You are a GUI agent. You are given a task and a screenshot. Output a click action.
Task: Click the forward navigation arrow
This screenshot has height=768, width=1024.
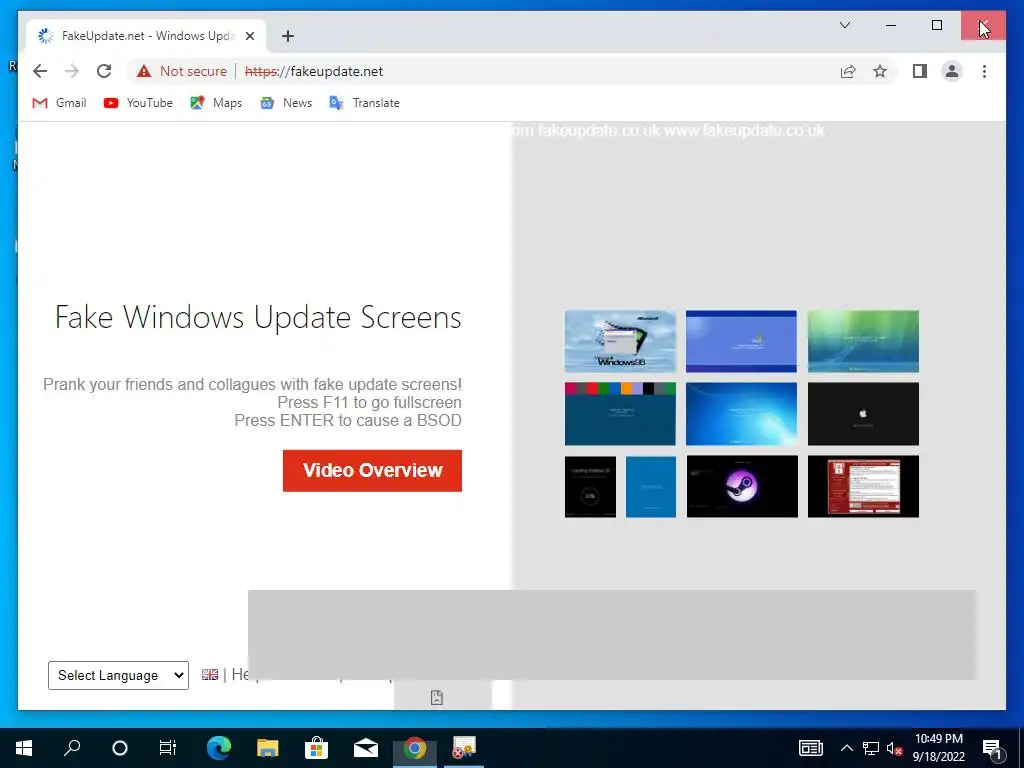click(x=71, y=71)
